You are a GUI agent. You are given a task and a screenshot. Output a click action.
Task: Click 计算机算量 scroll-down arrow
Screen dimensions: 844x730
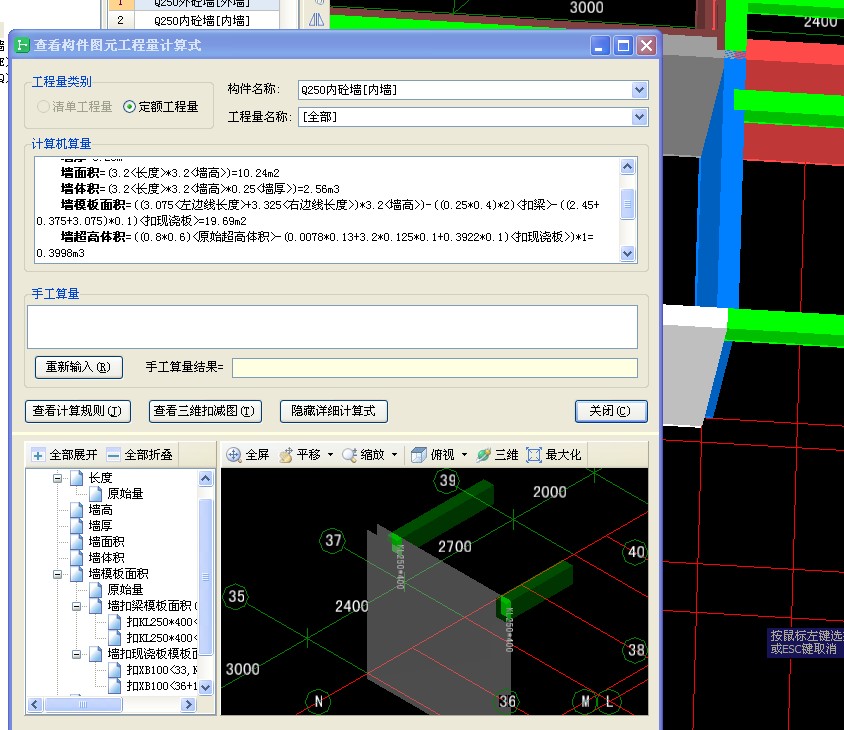[628, 254]
